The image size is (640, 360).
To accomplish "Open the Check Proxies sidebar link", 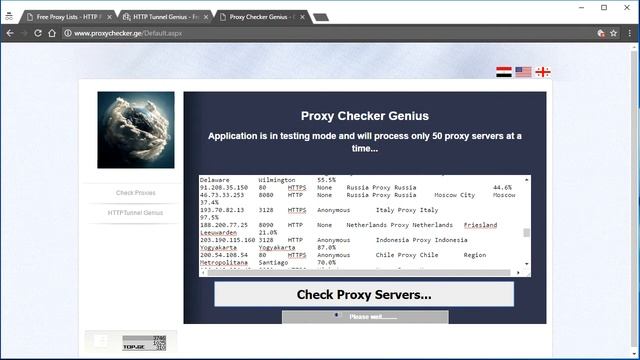I will point(136,193).
